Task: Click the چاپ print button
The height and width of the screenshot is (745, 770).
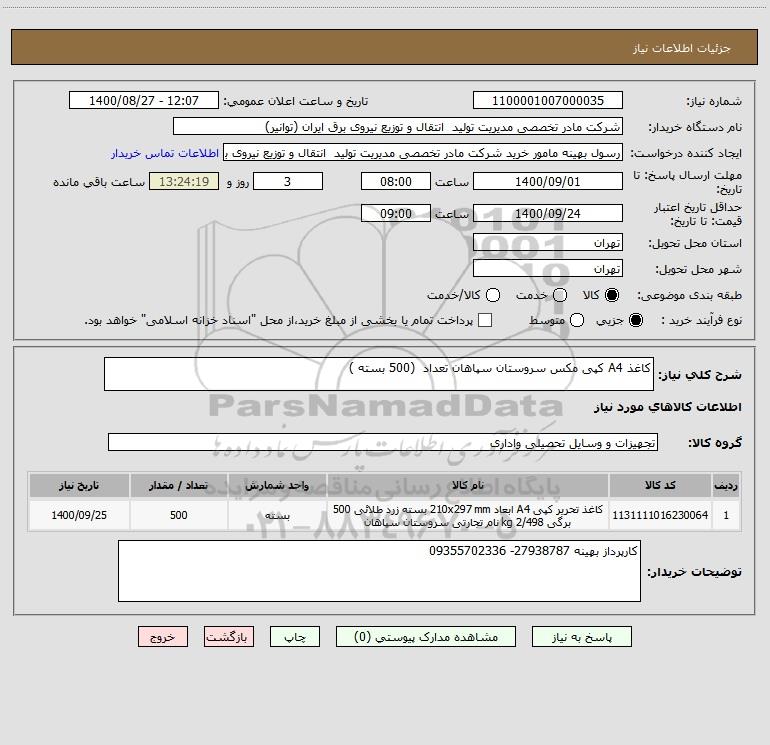Action: click(x=295, y=636)
